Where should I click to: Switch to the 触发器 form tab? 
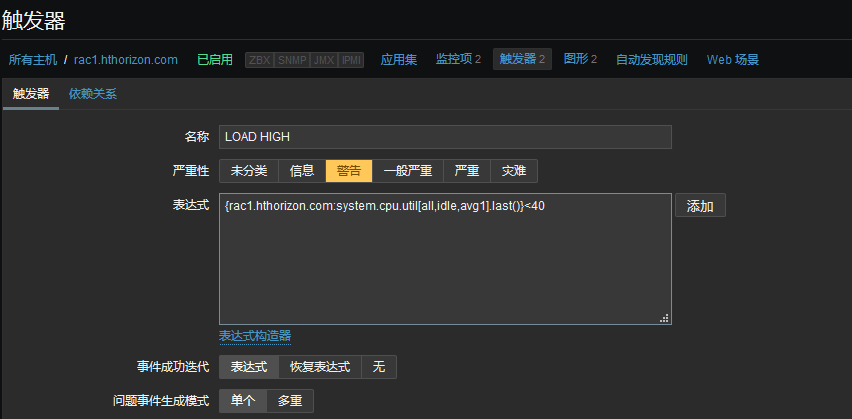(x=31, y=94)
